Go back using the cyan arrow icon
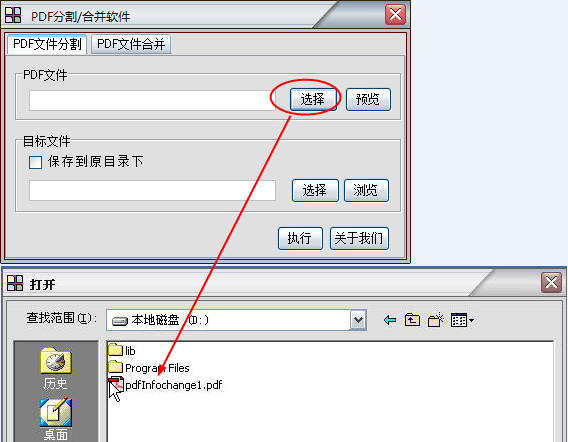Viewport: 568px width, 442px height. (389, 320)
